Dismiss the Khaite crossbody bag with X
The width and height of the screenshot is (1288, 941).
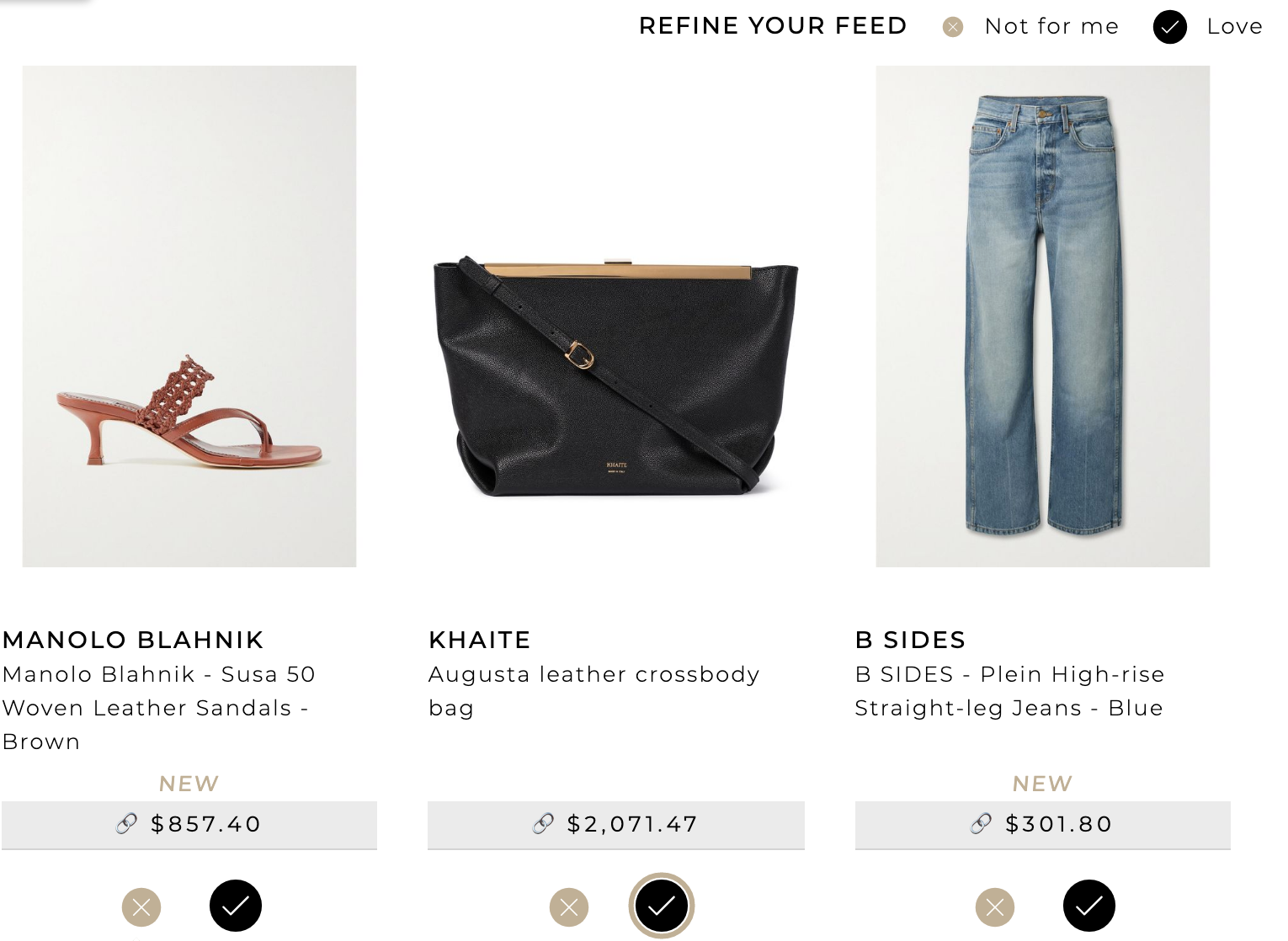click(x=569, y=906)
